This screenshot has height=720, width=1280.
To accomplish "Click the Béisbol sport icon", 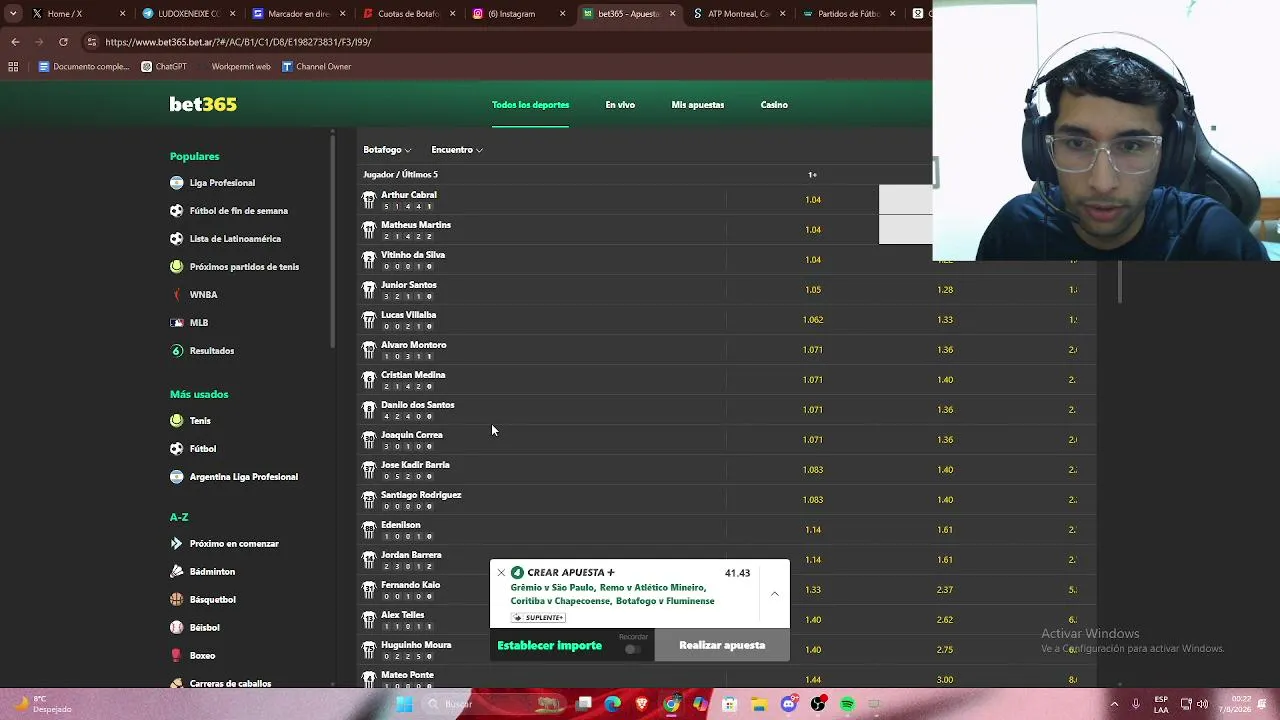I will pos(177,628).
